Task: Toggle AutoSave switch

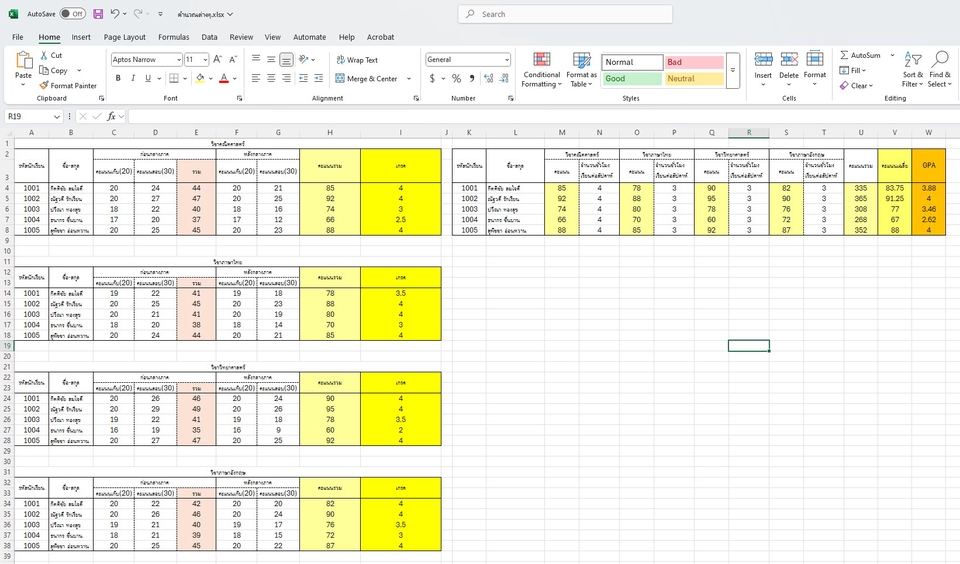Action: [x=73, y=13]
